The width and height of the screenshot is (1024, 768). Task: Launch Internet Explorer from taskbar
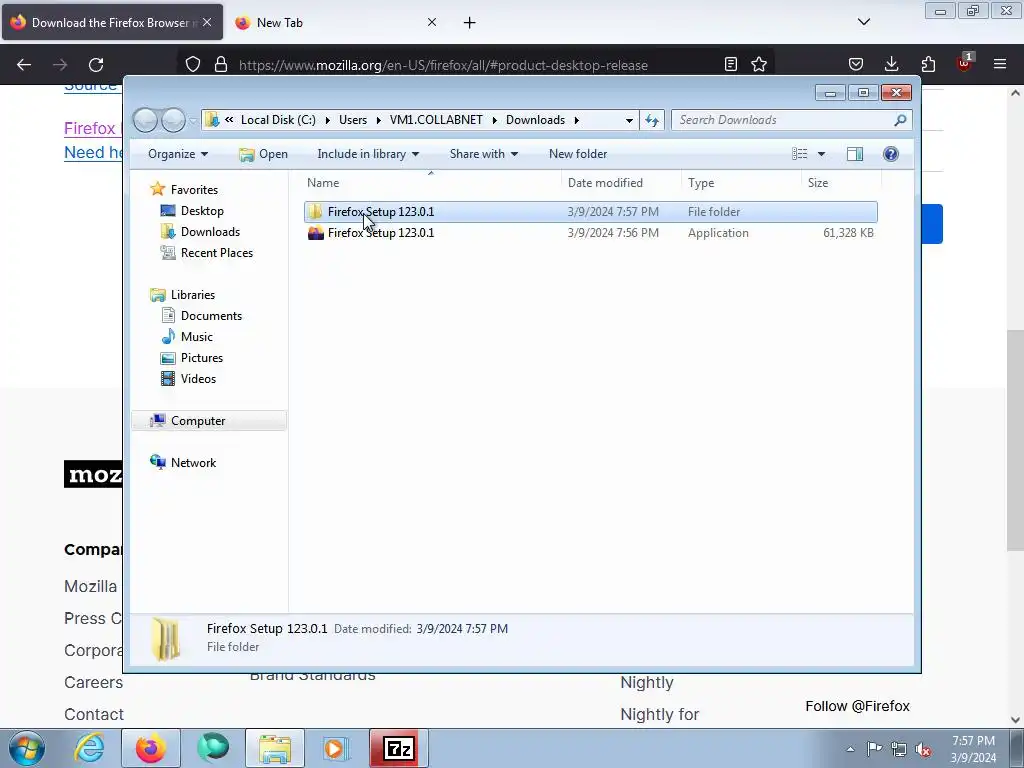[x=89, y=748]
